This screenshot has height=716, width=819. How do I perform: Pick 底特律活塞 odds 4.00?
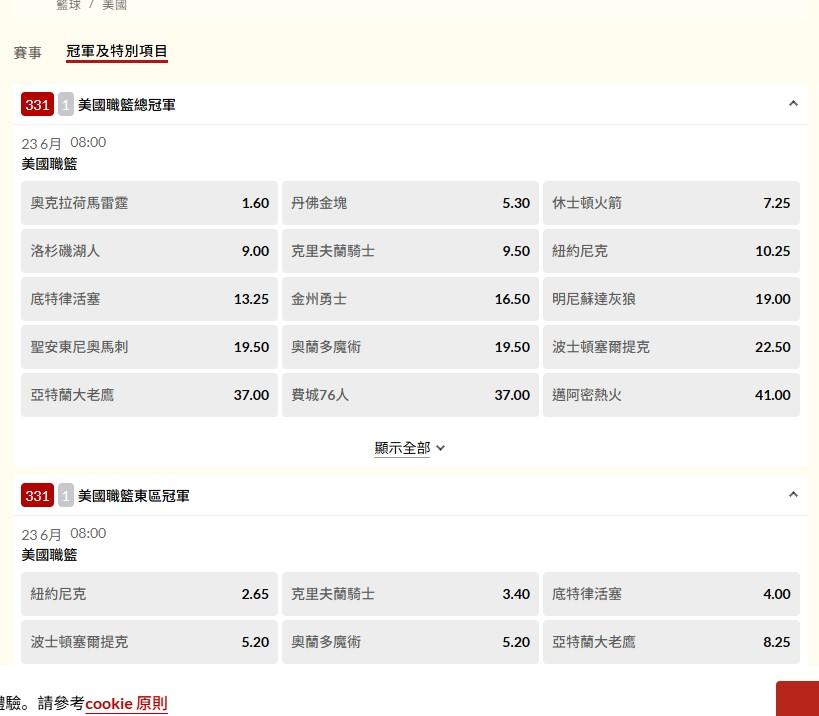[671, 594]
